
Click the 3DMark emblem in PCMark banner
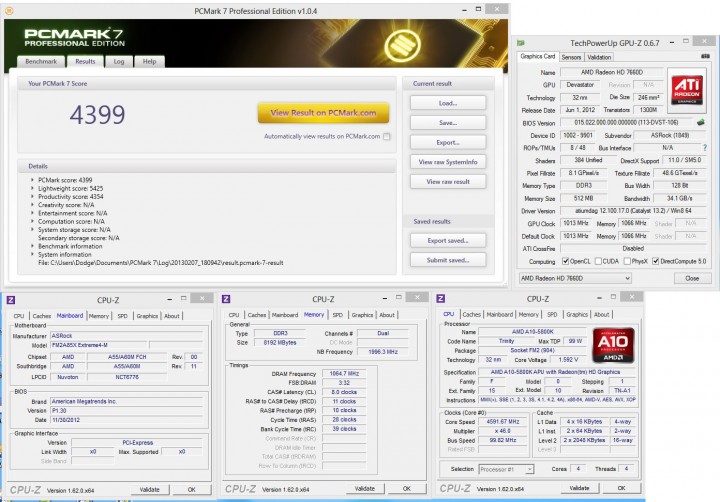tap(402, 45)
